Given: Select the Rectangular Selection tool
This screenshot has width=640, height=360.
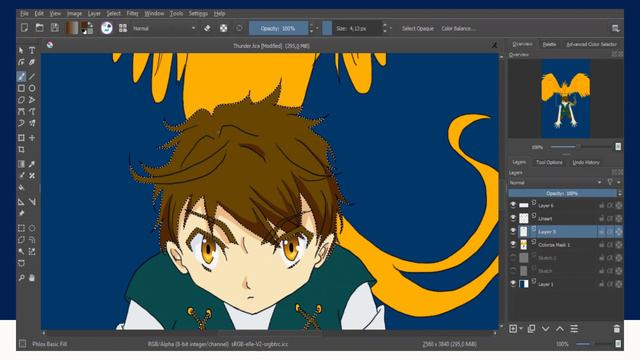Looking at the screenshot, I should (21, 228).
